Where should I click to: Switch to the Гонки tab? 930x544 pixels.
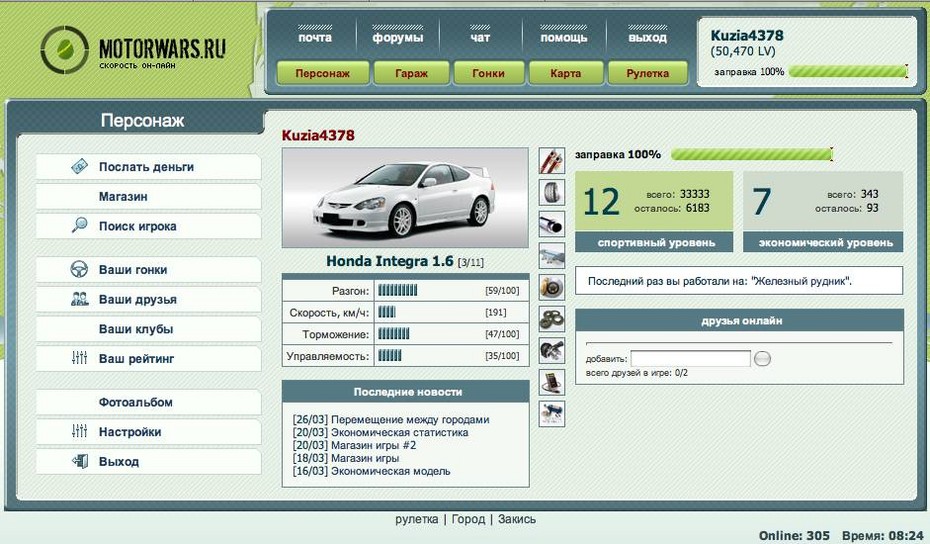pos(488,74)
